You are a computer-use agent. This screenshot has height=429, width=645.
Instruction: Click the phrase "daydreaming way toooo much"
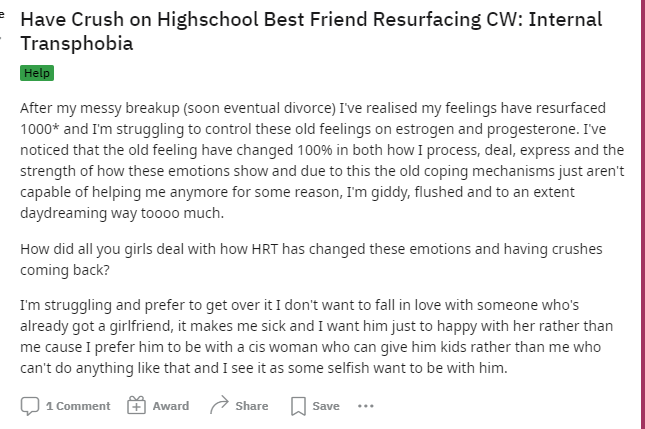[x=122, y=213]
